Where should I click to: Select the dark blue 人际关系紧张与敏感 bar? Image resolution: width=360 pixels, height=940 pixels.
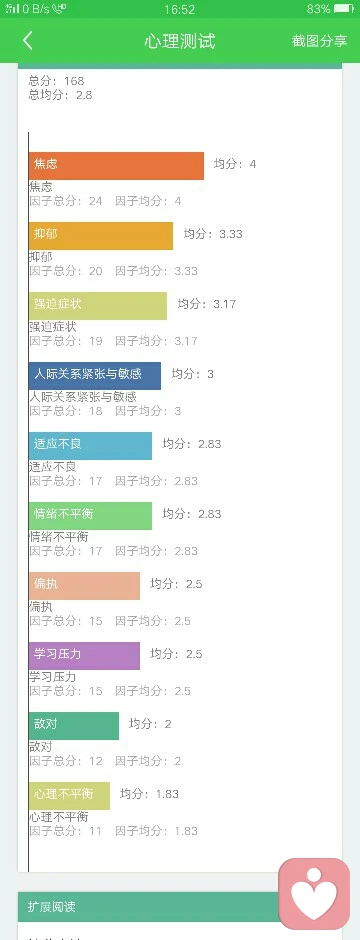click(95, 376)
